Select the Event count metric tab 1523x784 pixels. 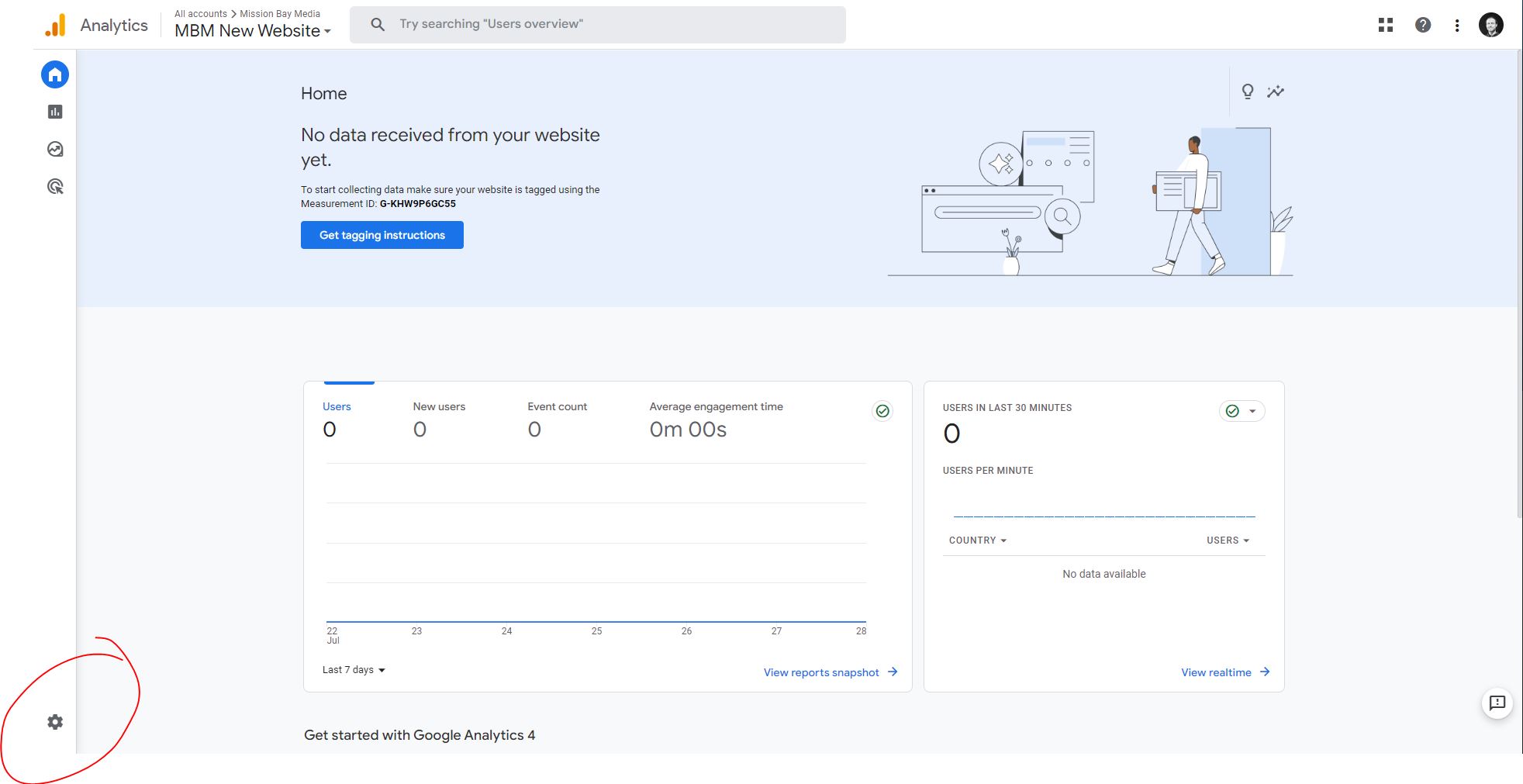coord(557,419)
